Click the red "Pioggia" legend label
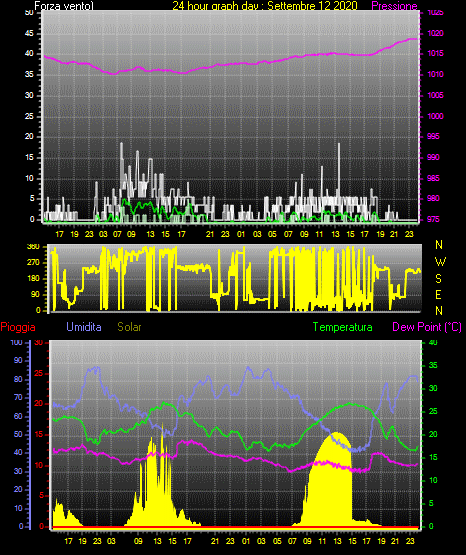The image size is (466, 555). click(x=18, y=327)
